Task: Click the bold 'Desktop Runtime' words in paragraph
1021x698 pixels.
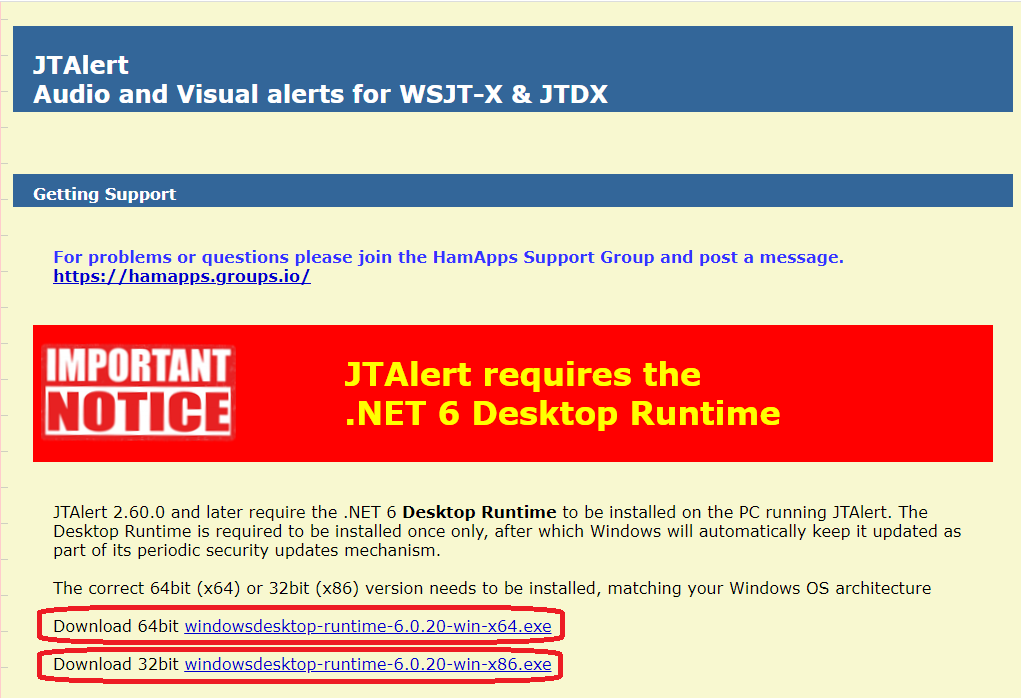Action: pyautogui.click(x=479, y=512)
